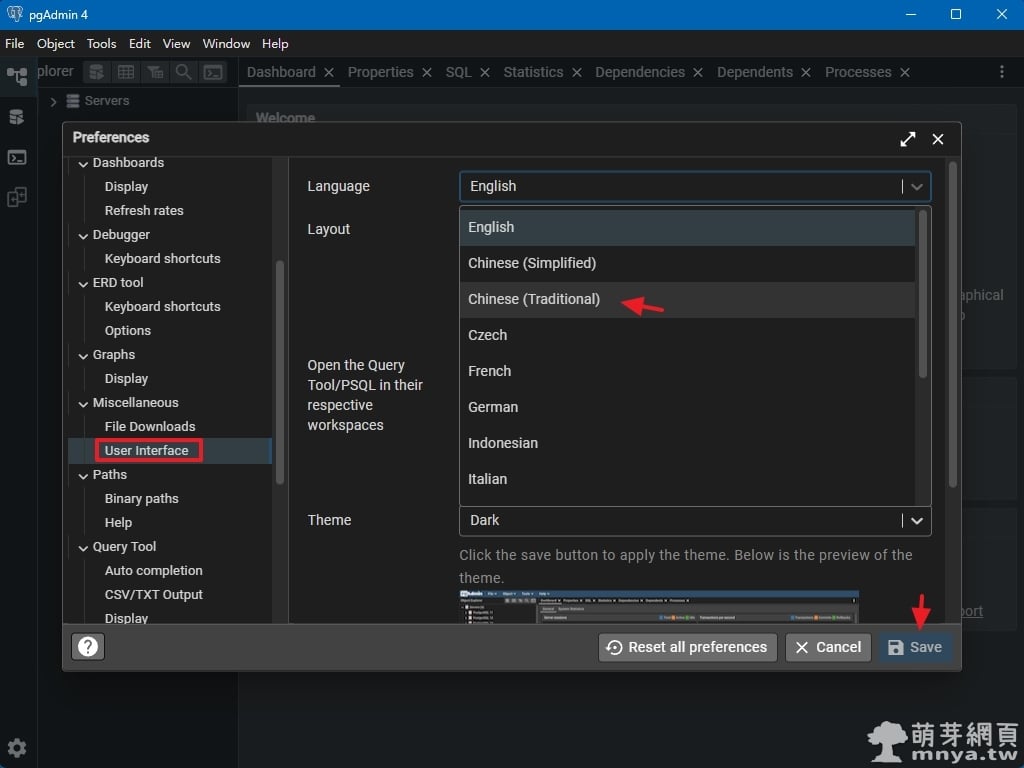Click the Search Objects magnifier in Object Explorer toolbar
Viewport: 1024px width, 768px height.
[x=184, y=72]
